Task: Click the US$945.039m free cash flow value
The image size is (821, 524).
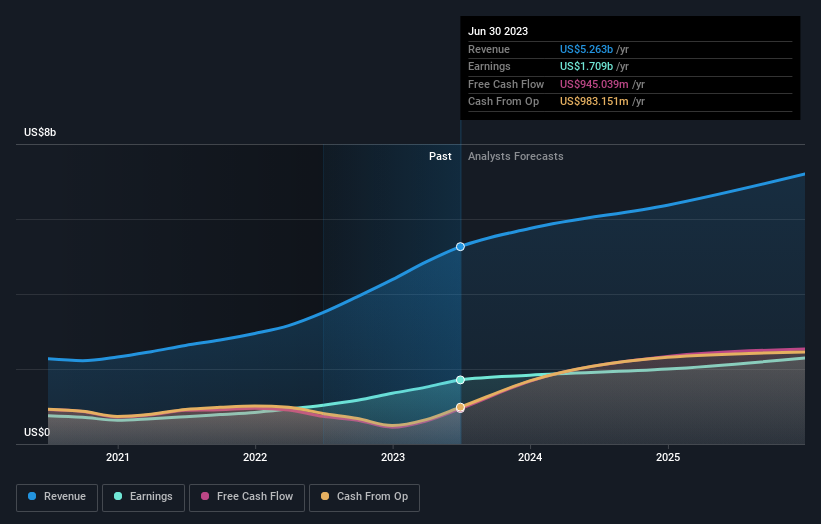Action: tap(594, 84)
